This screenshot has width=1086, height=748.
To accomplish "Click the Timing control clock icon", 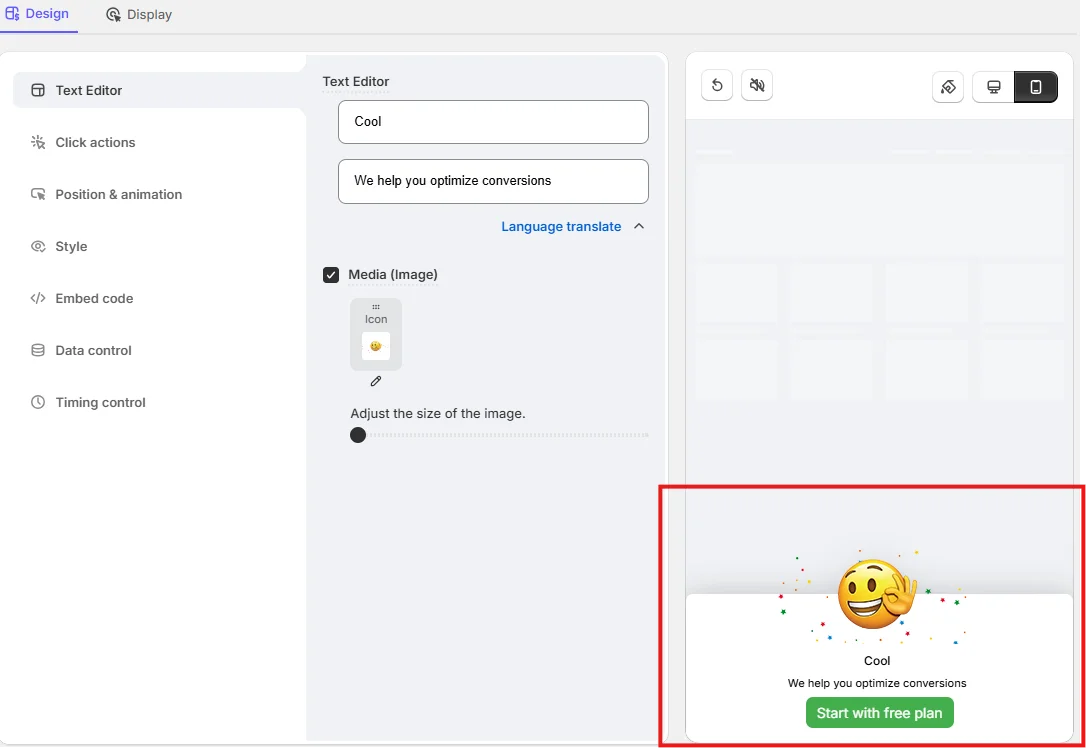I will [38, 402].
